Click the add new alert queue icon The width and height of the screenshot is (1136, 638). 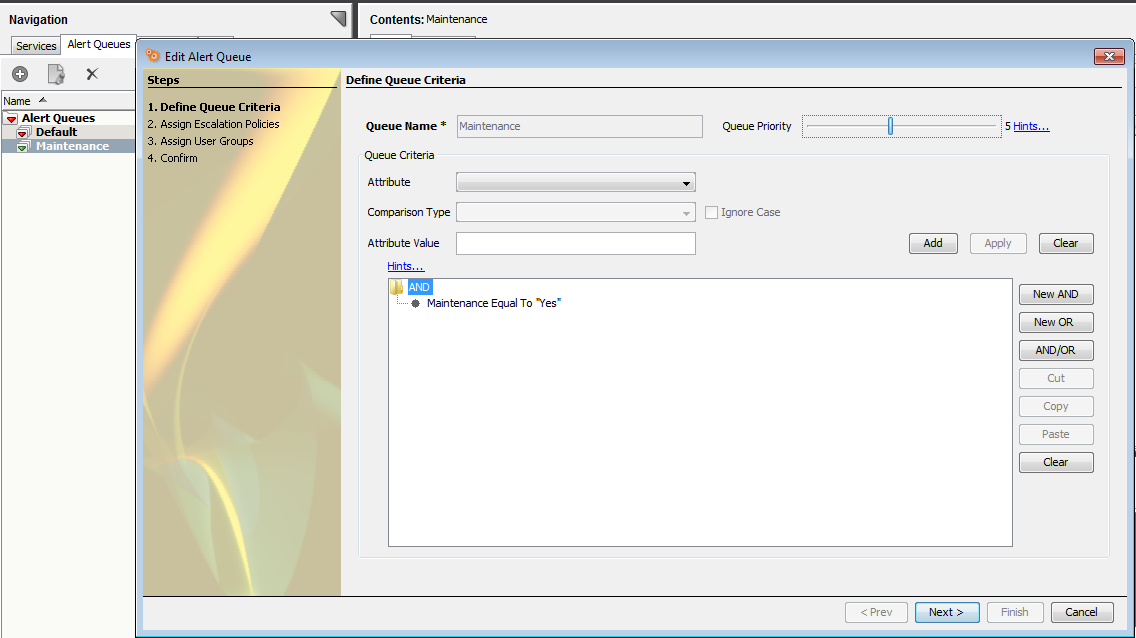(20, 74)
